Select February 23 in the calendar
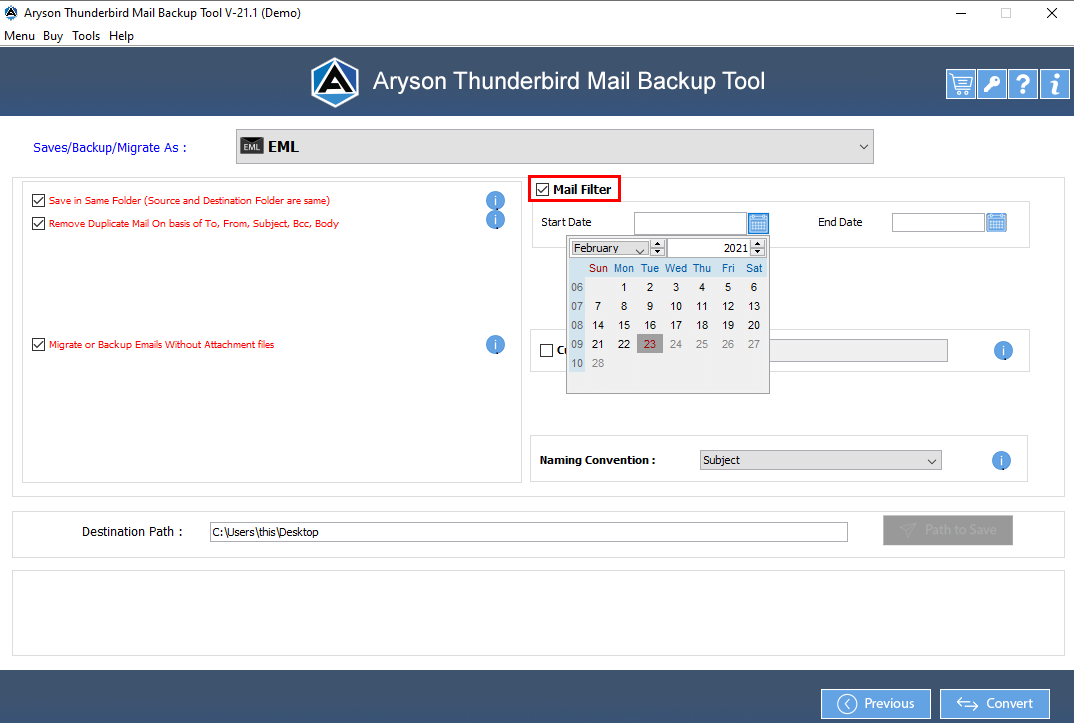1074x723 pixels. (x=650, y=344)
